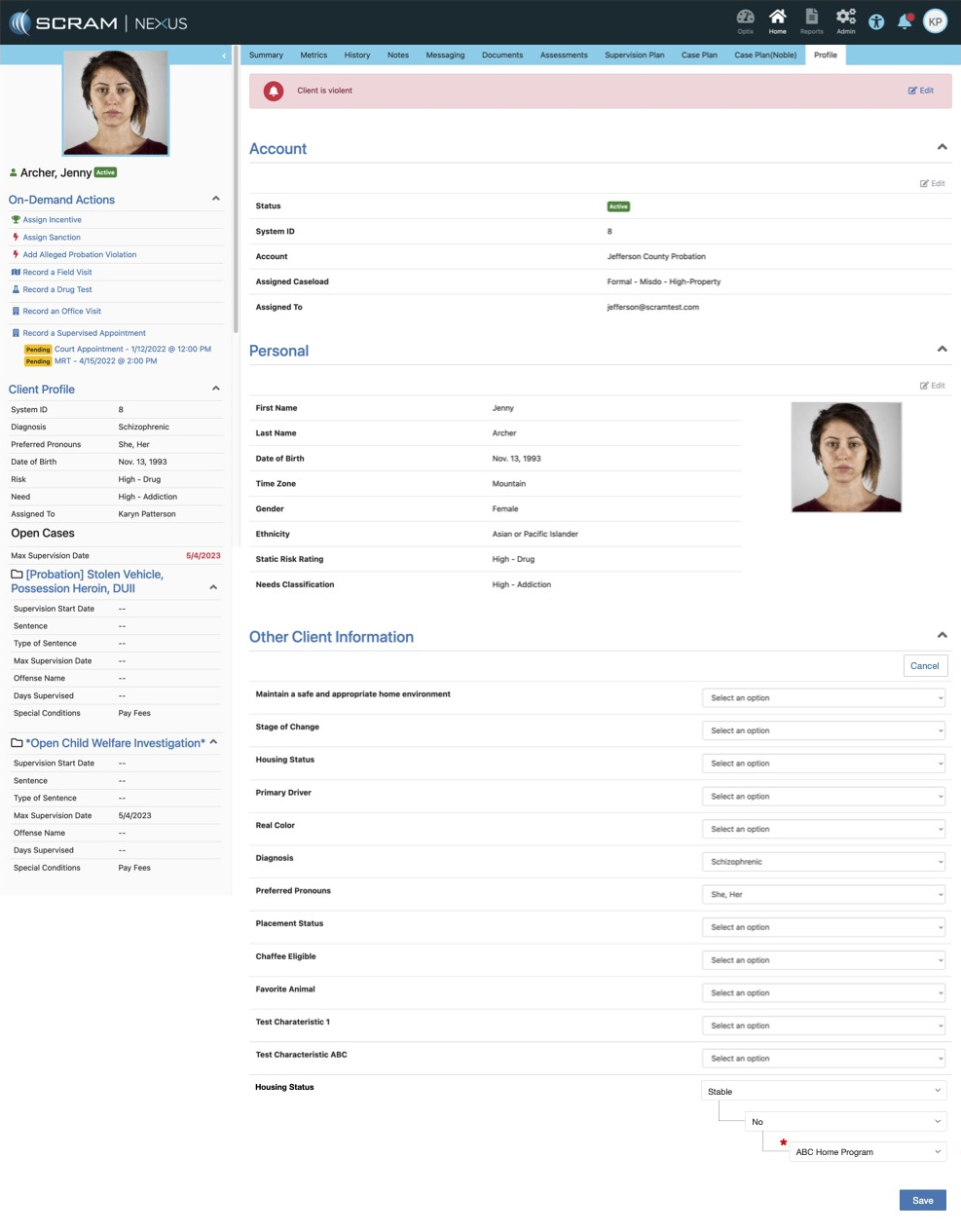
Task: Collapse the On-Demand Actions section
Action: 215,199
